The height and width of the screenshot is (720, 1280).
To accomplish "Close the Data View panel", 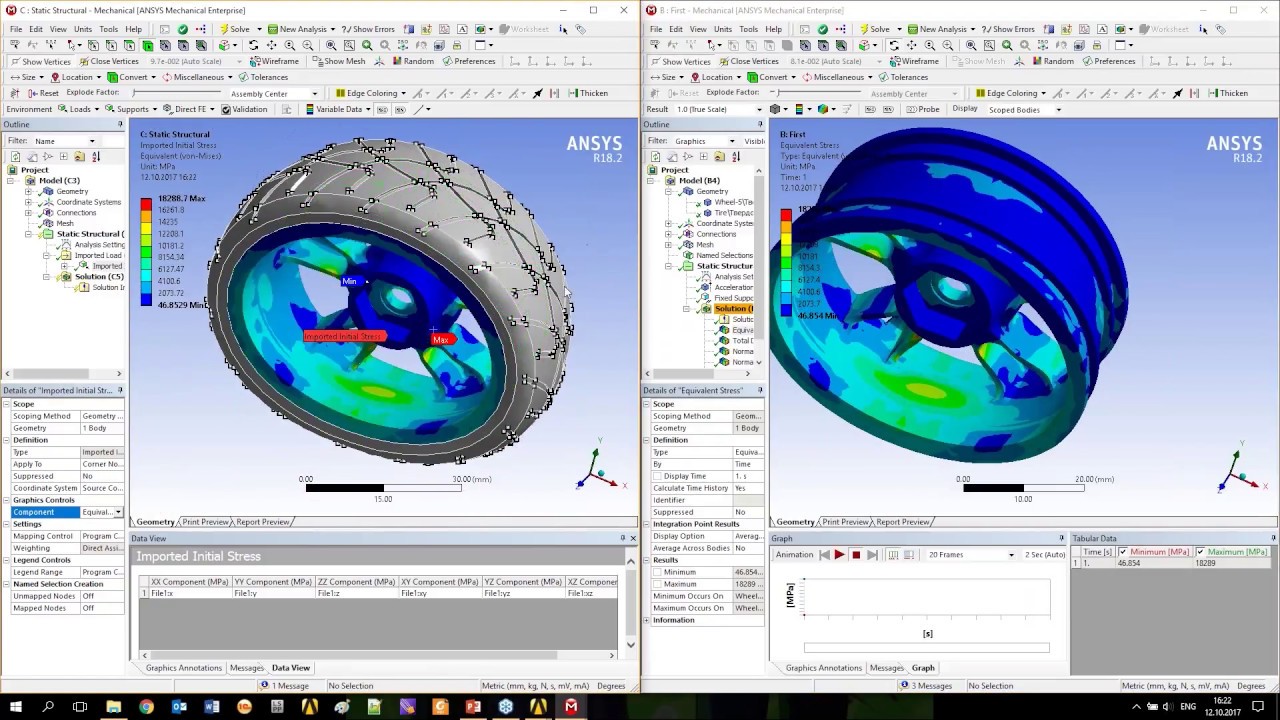I will click(x=633, y=538).
